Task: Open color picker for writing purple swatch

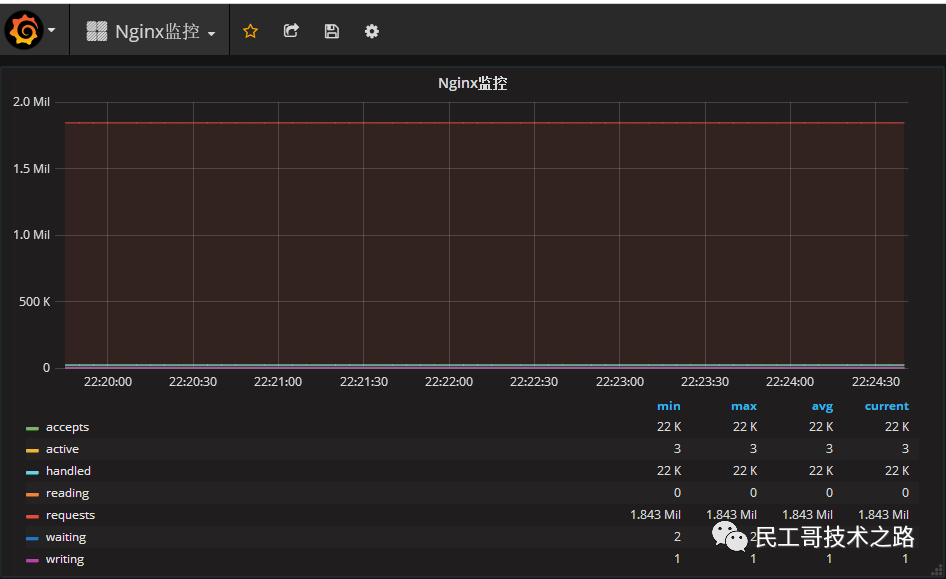Action: 32,561
